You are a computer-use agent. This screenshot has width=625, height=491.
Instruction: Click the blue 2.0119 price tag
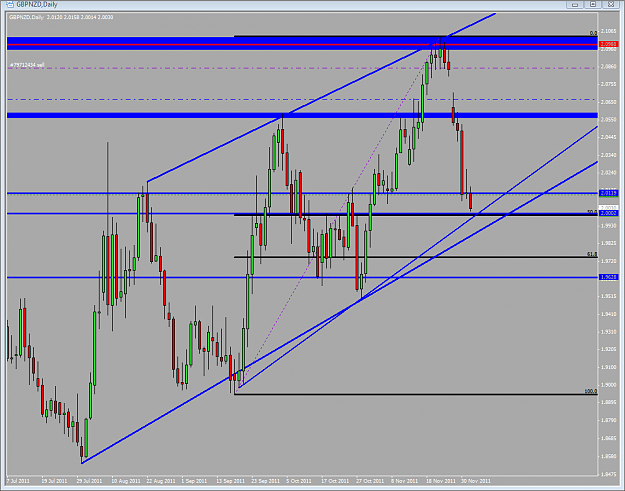609,193
